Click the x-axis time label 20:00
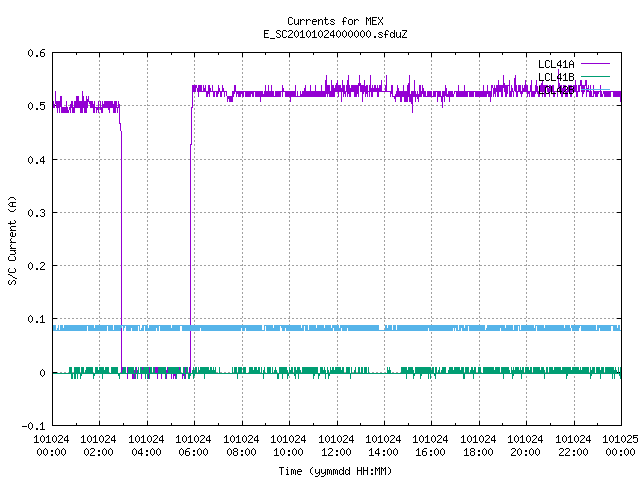640x480 pixels. click(x=525, y=452)
